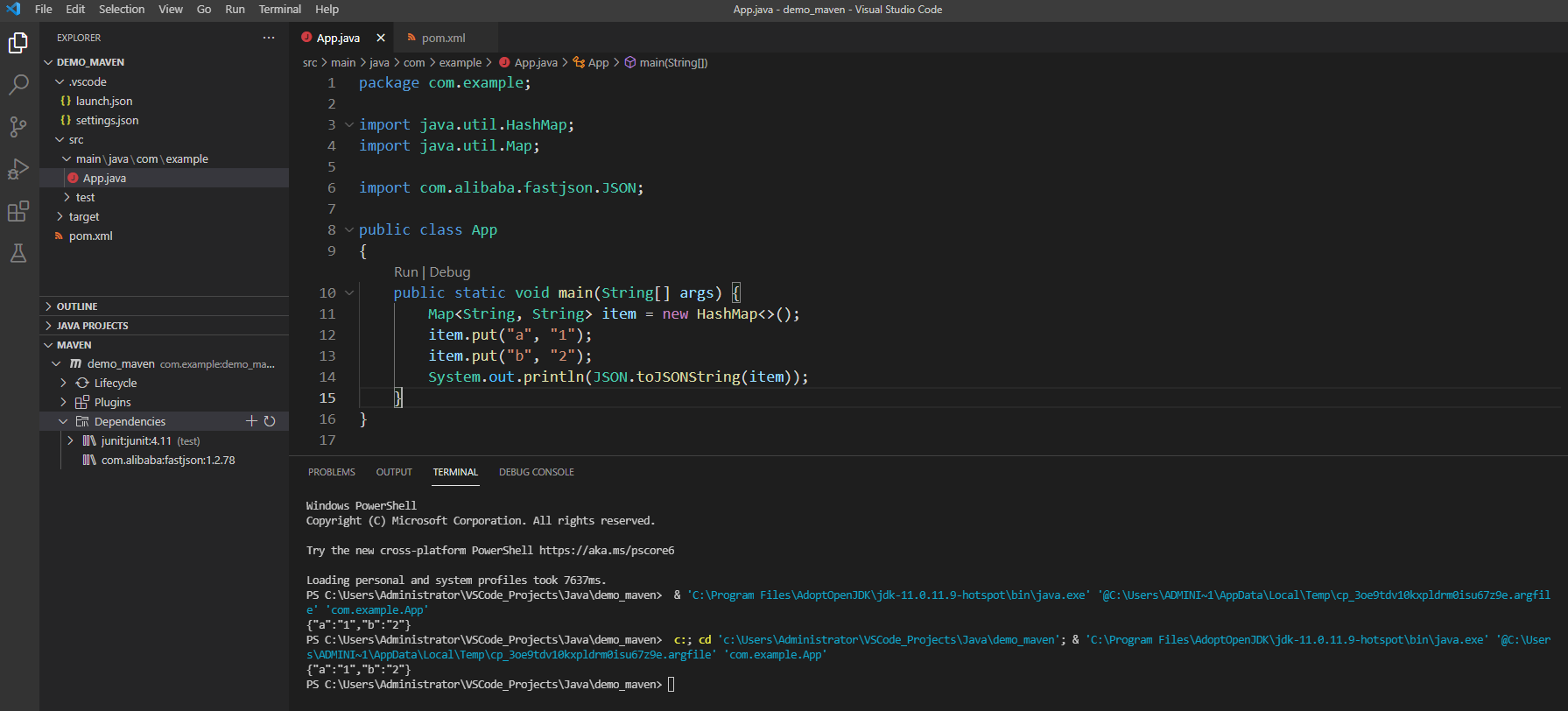Click App.java red Java icon in explorer
The image size is (1568, 711).
click(73, 178)
